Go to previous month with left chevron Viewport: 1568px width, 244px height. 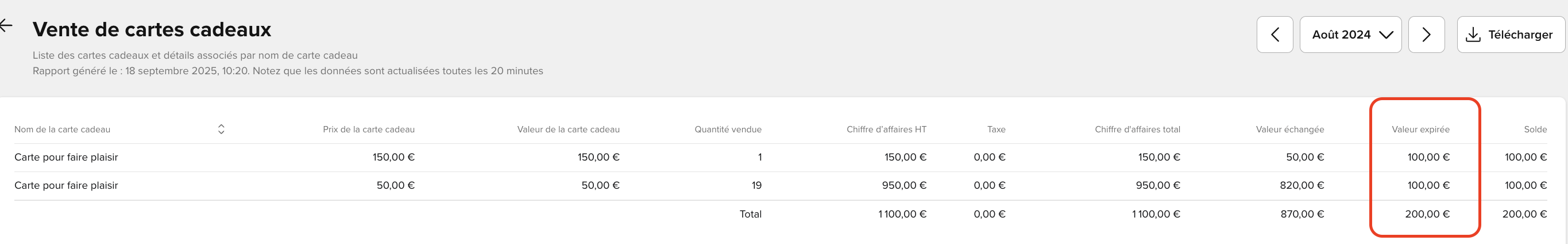tap(1275, 35)
